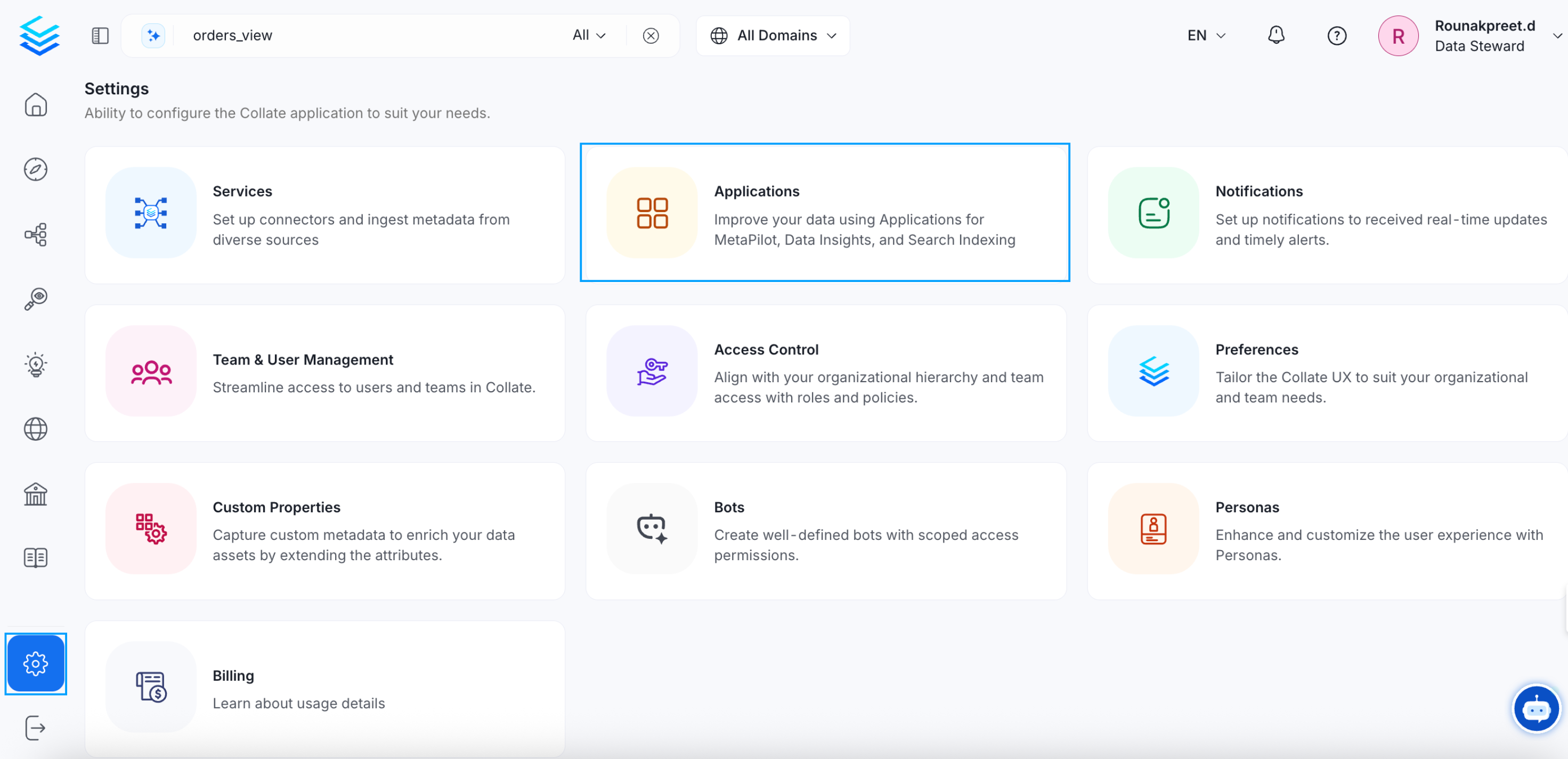Clear the orders_view search text

651,36
